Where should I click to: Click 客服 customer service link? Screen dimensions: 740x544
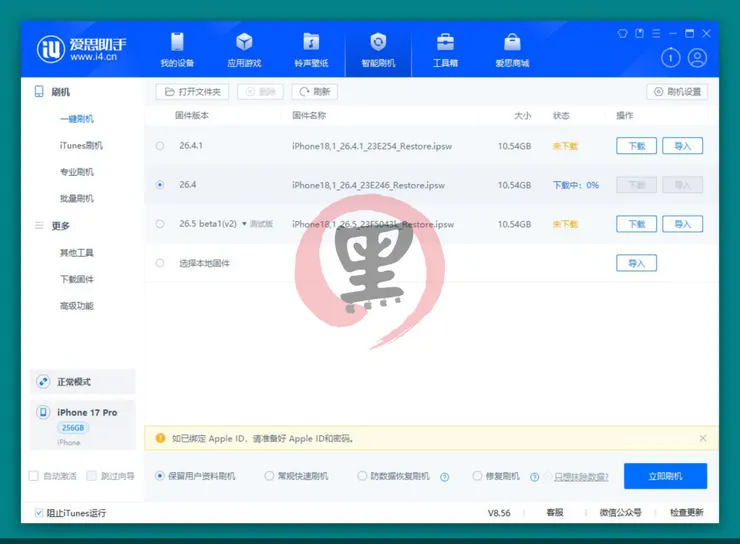(x=555, y=512)
